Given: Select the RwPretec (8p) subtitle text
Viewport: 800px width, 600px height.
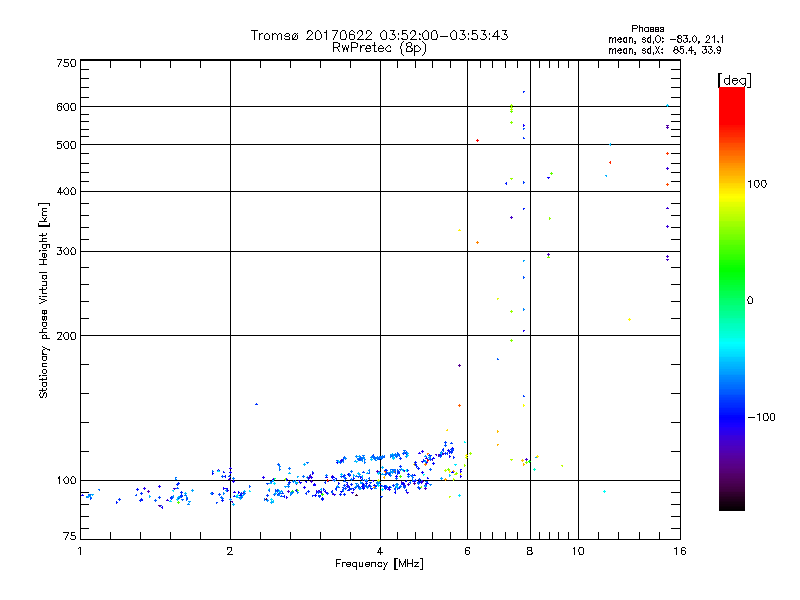Looking at the screenshot, I should 379,47.
